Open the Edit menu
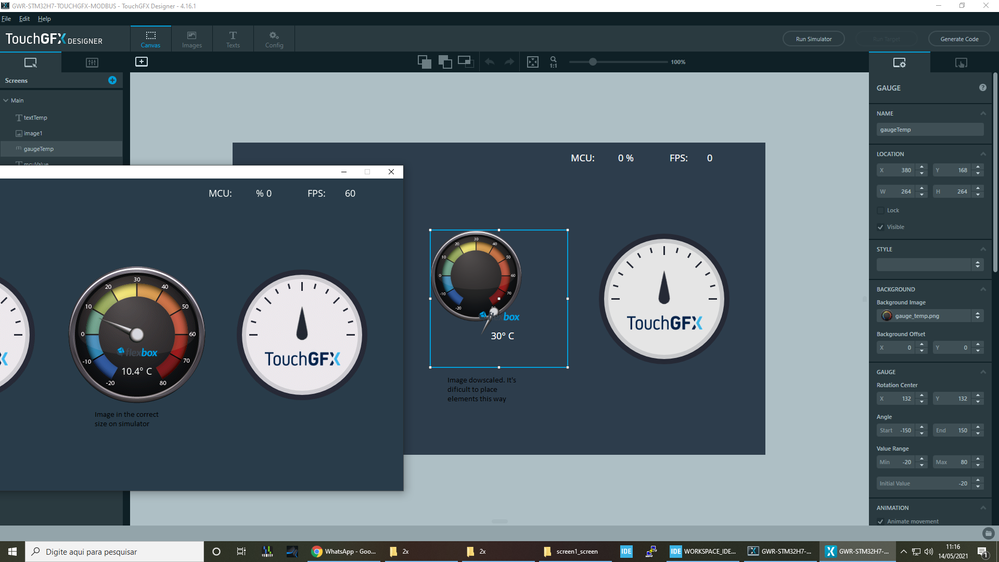 point(24,18)
